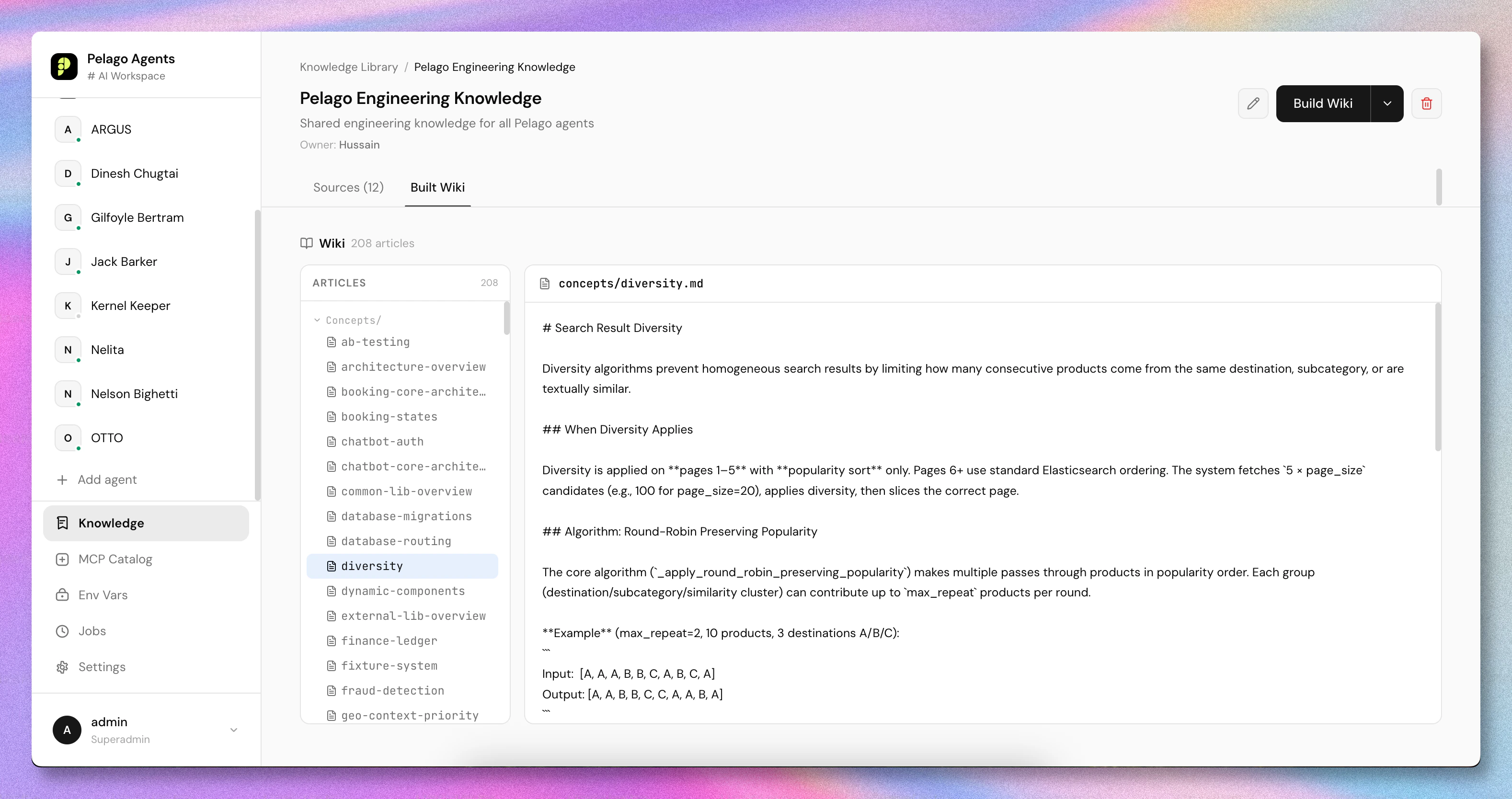Open Gilfoyle Bertram's avatar icon

click(68, 217)
